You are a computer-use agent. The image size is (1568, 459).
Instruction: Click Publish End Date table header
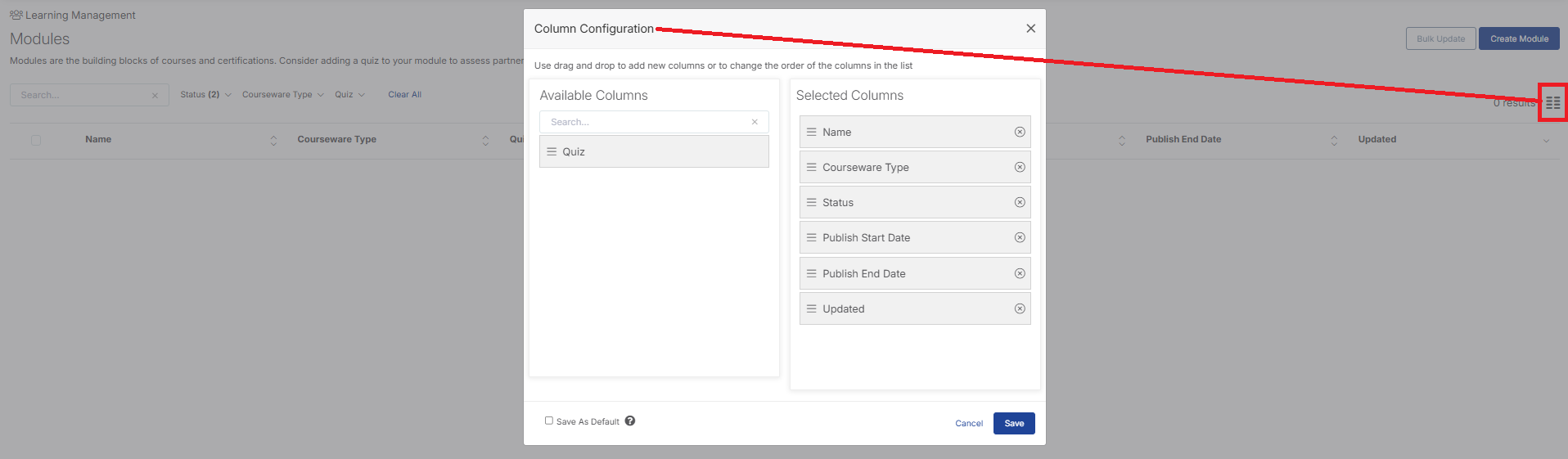[1183, 139]
